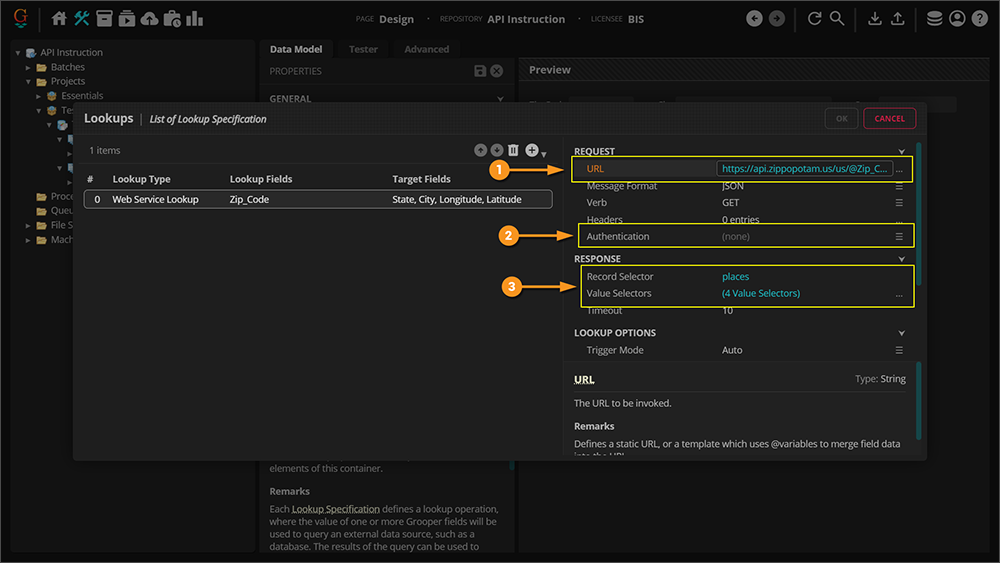
Task: Open the Authentication options menu
Action: coord(899,237)
